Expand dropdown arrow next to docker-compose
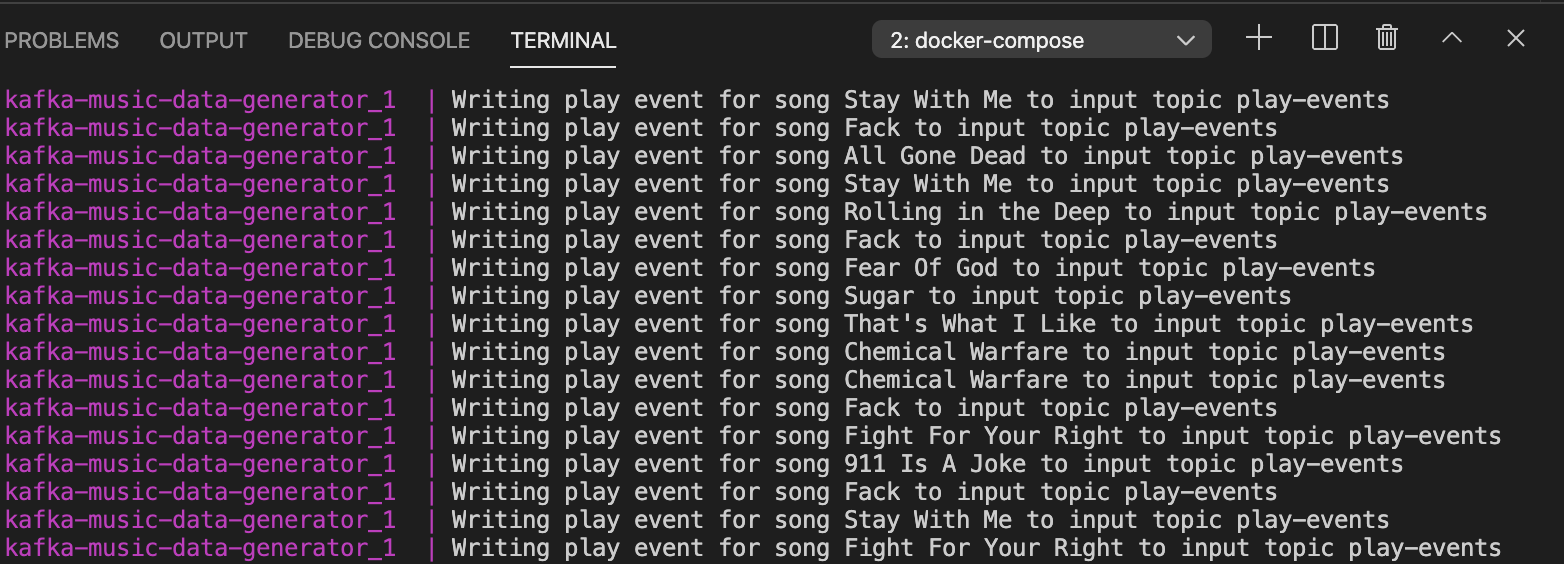1564x564 pixels. pyautogui.click(x=1186, y=41)
